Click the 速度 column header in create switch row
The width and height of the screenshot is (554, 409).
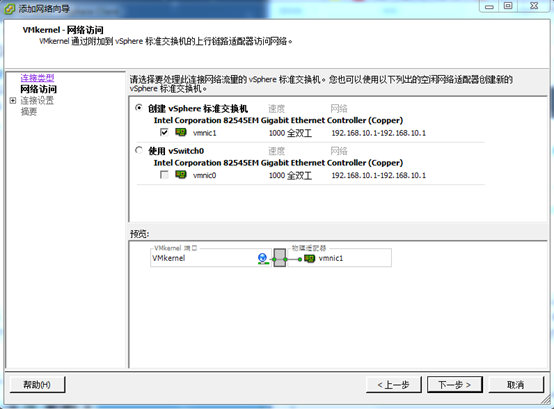coord(276,108)
